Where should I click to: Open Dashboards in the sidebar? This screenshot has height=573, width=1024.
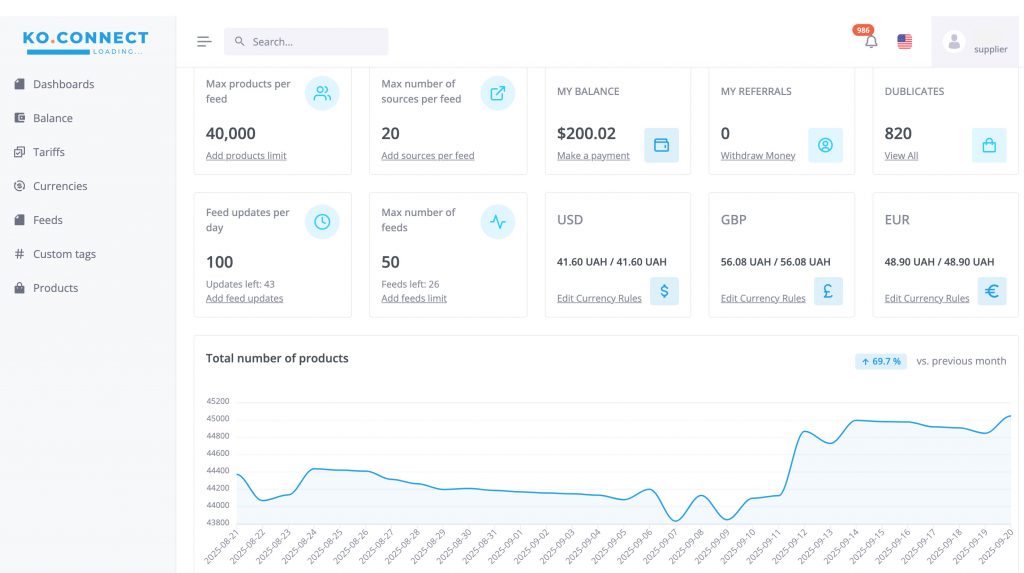click(x=63, y=84)
